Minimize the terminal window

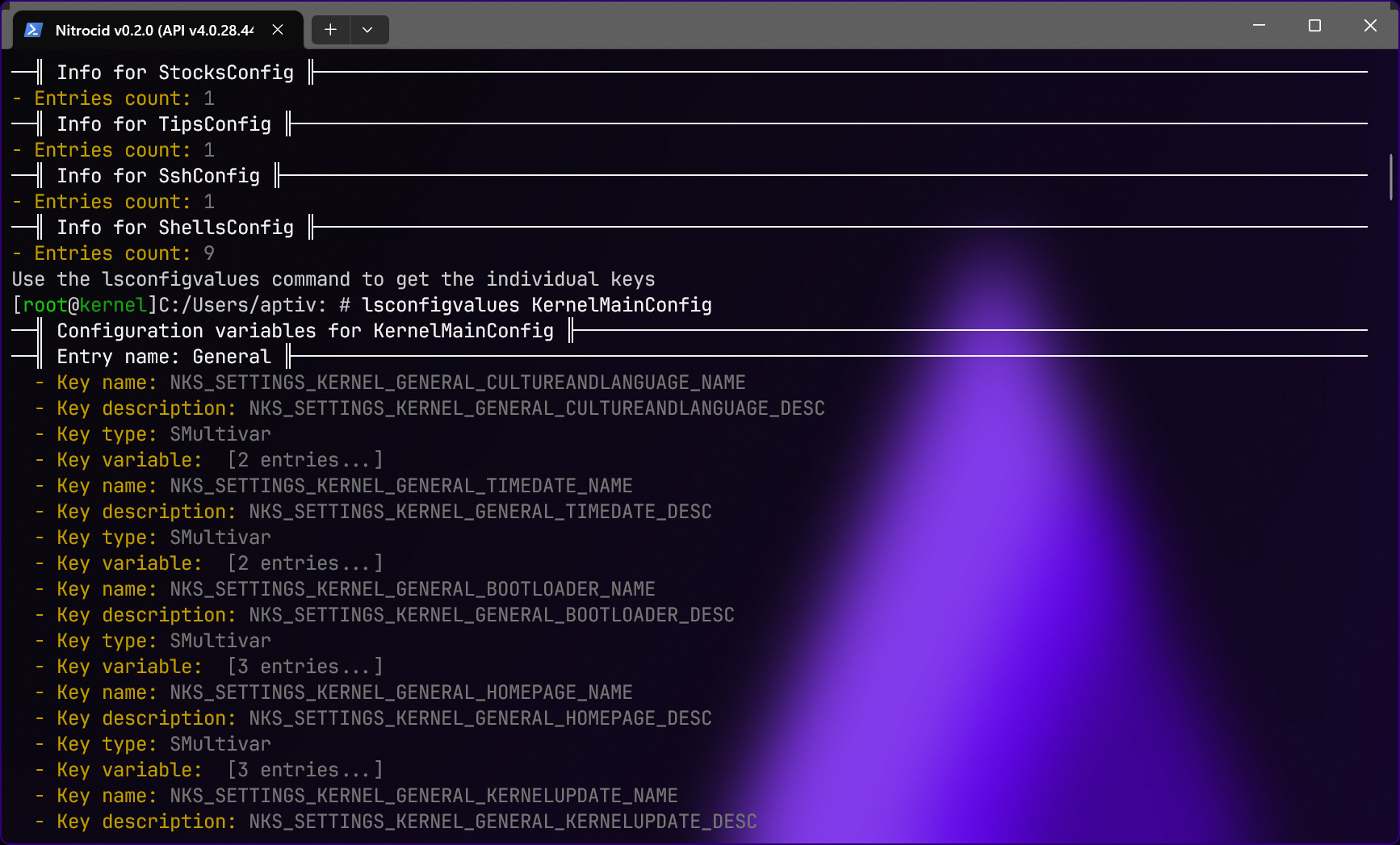coord(1259,26)
